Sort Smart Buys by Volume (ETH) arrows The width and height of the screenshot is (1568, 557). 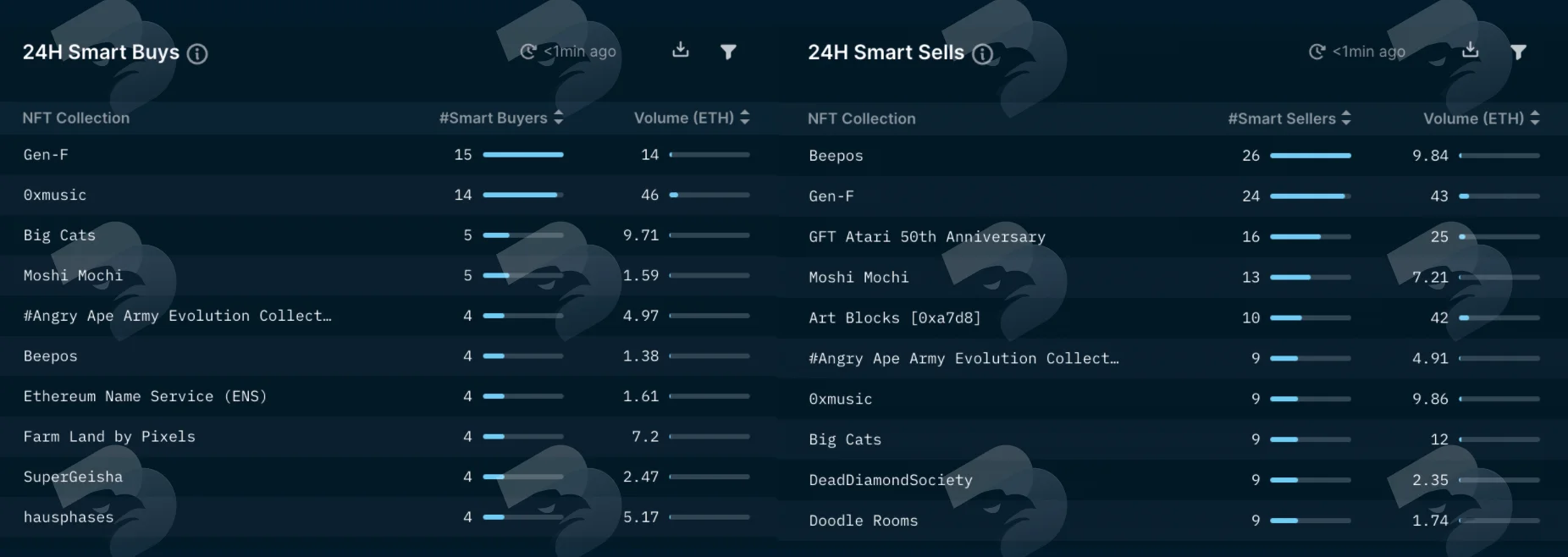(744, 118)
